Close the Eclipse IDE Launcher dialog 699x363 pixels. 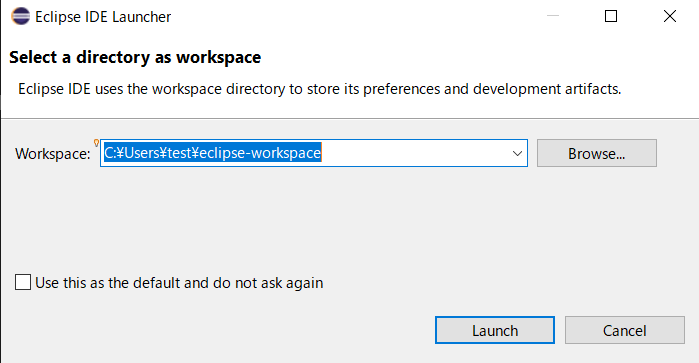[670, 16]
